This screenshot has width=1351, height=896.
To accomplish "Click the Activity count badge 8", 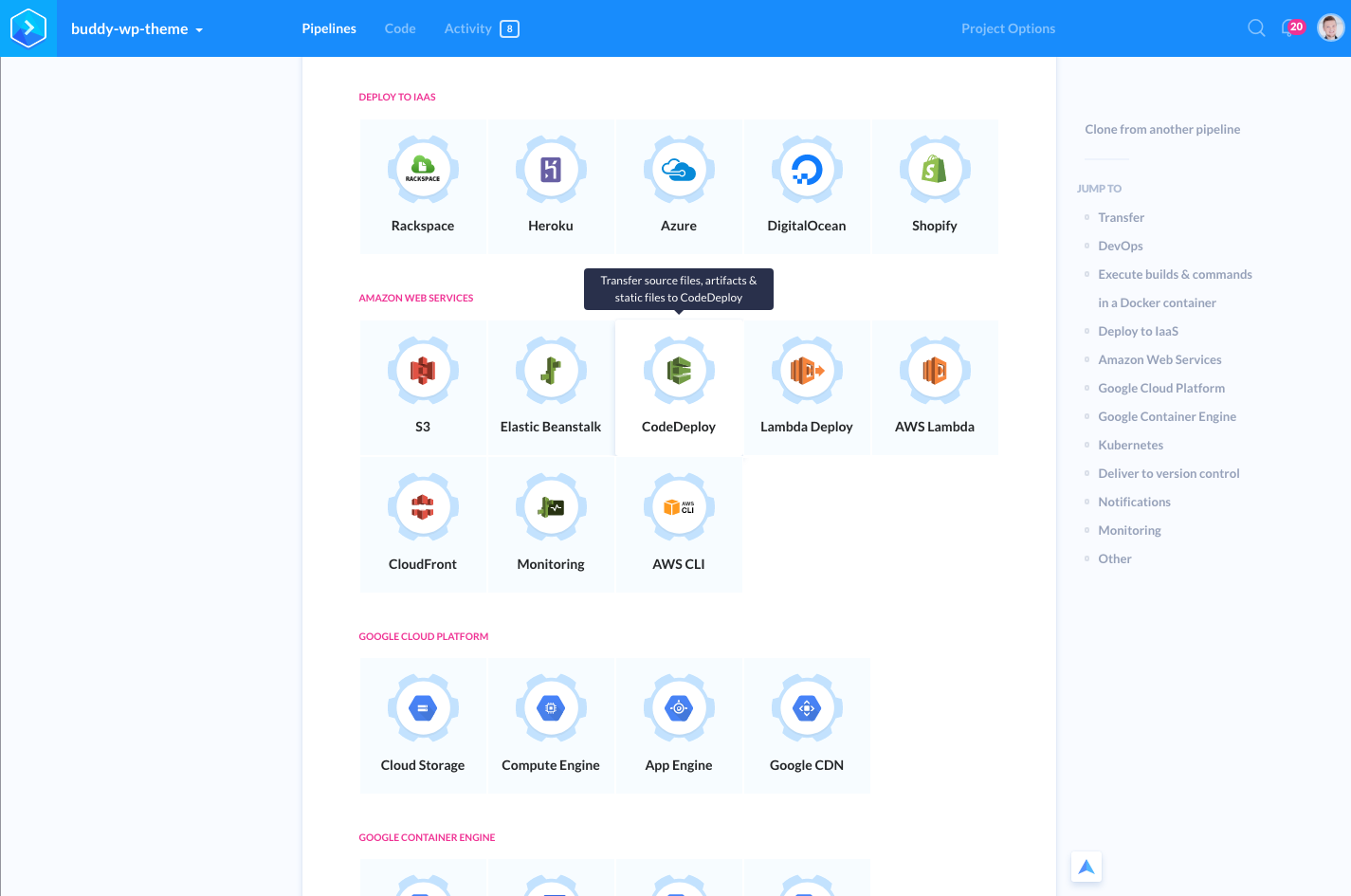I will [x=510, y=28].
